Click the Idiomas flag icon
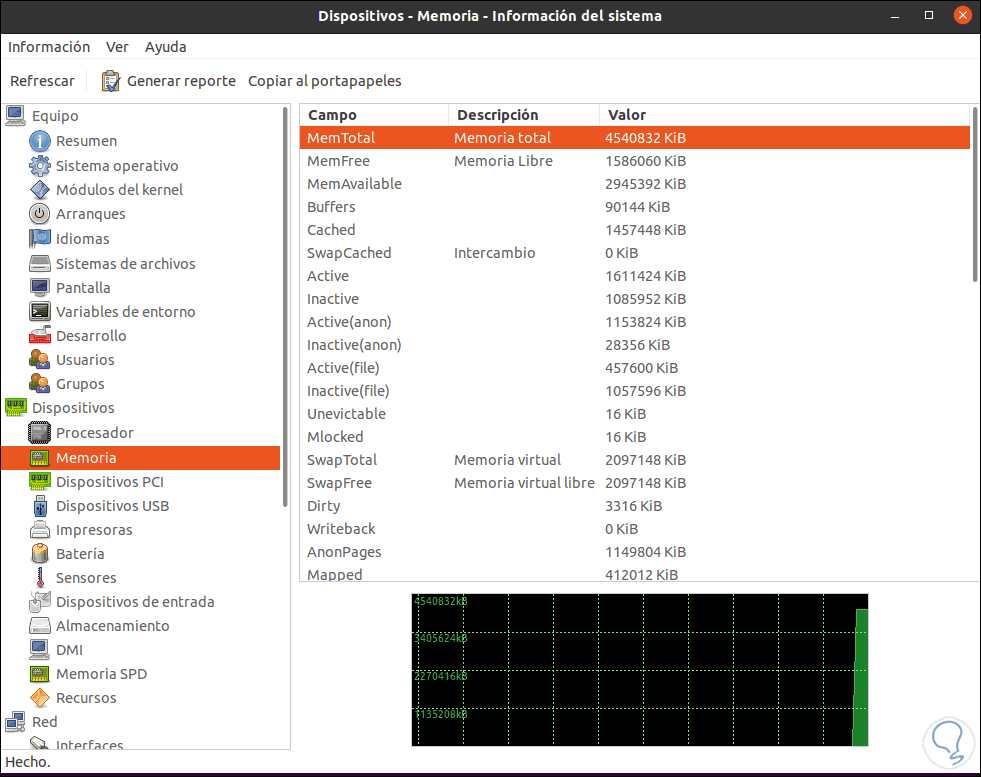The image size is (981, 777). (x=40, y=238)
